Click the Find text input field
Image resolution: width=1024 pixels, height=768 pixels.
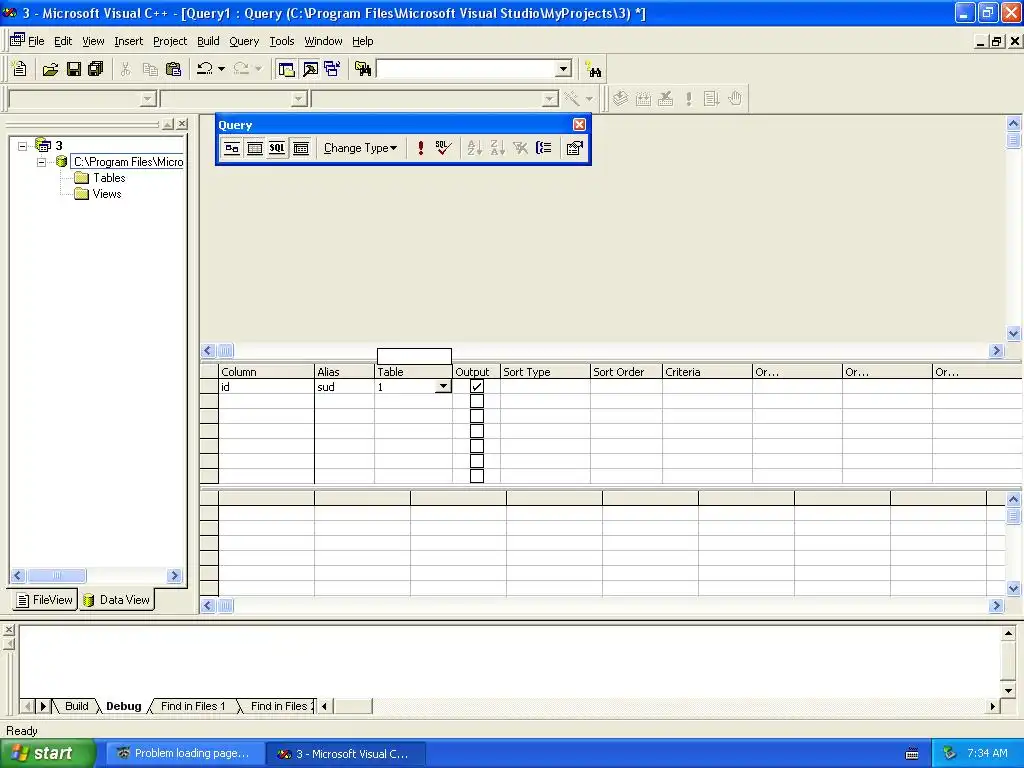pos(467,69)
